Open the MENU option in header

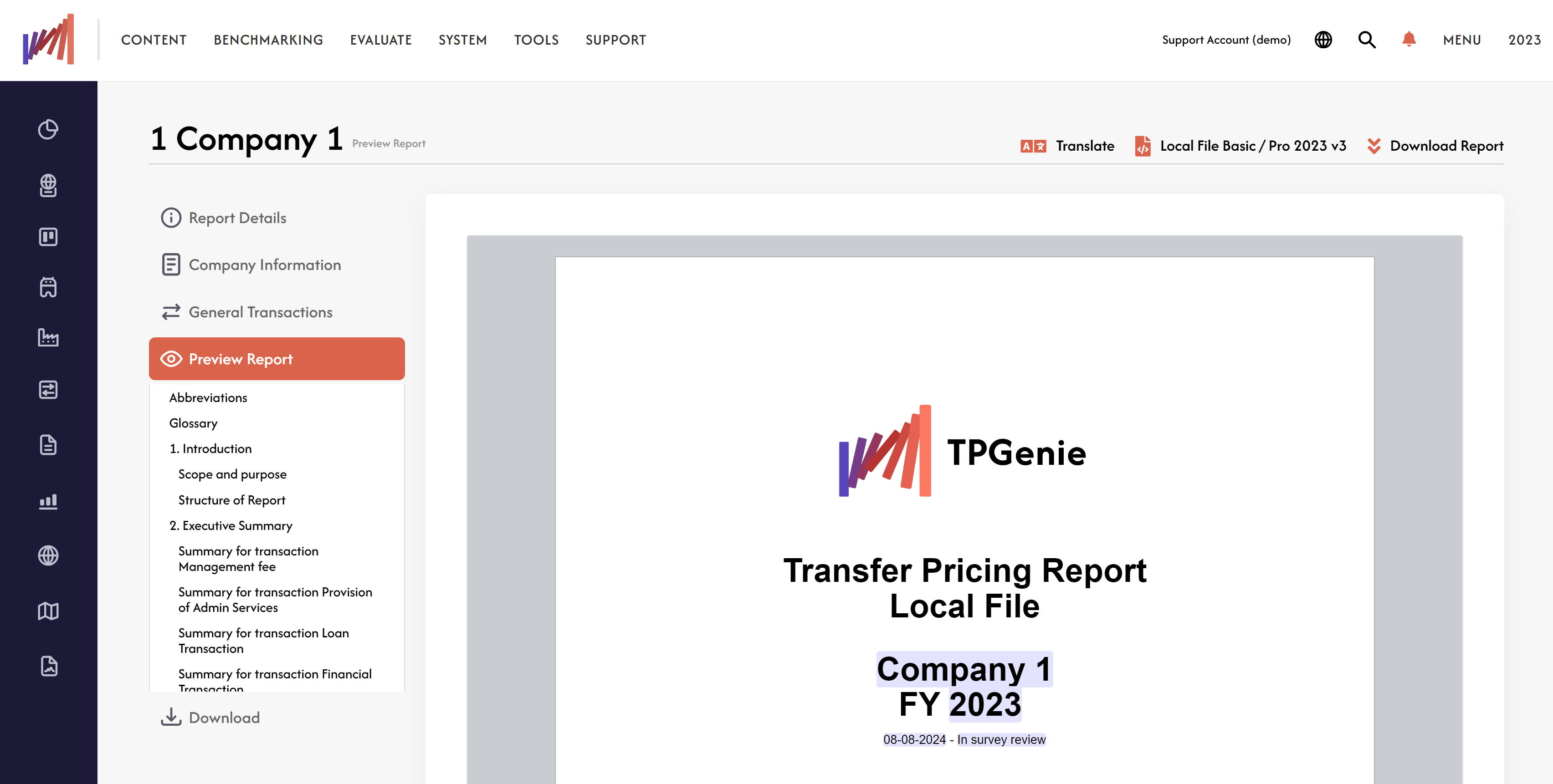tap(1461, 40)
